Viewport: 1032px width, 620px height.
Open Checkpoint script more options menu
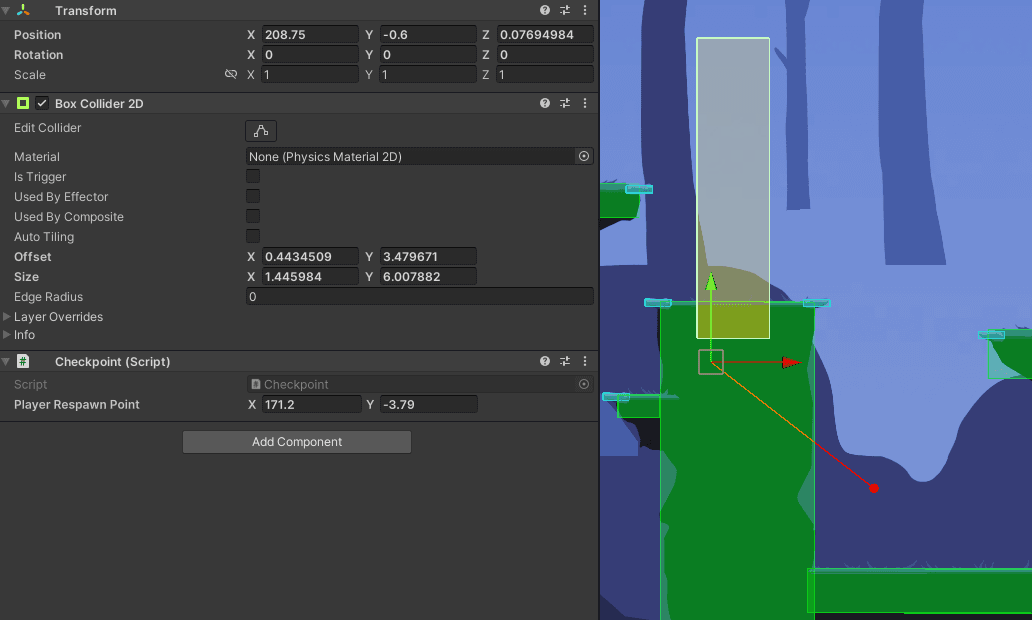[585, 361]
